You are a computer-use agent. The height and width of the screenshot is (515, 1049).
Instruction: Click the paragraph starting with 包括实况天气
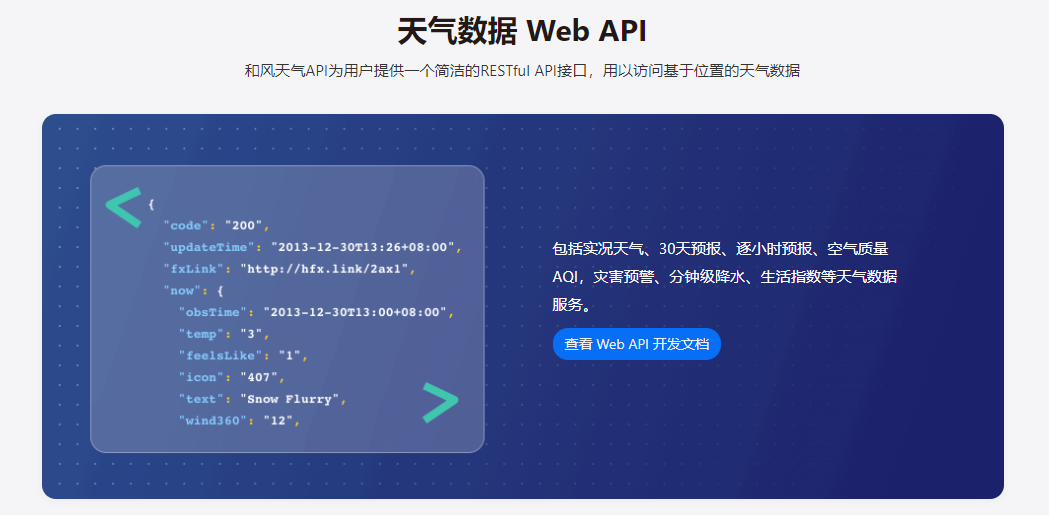point(725,277)
